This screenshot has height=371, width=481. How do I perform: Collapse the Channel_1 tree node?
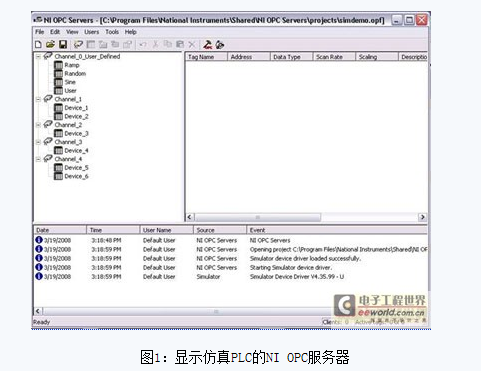point(38,99)
